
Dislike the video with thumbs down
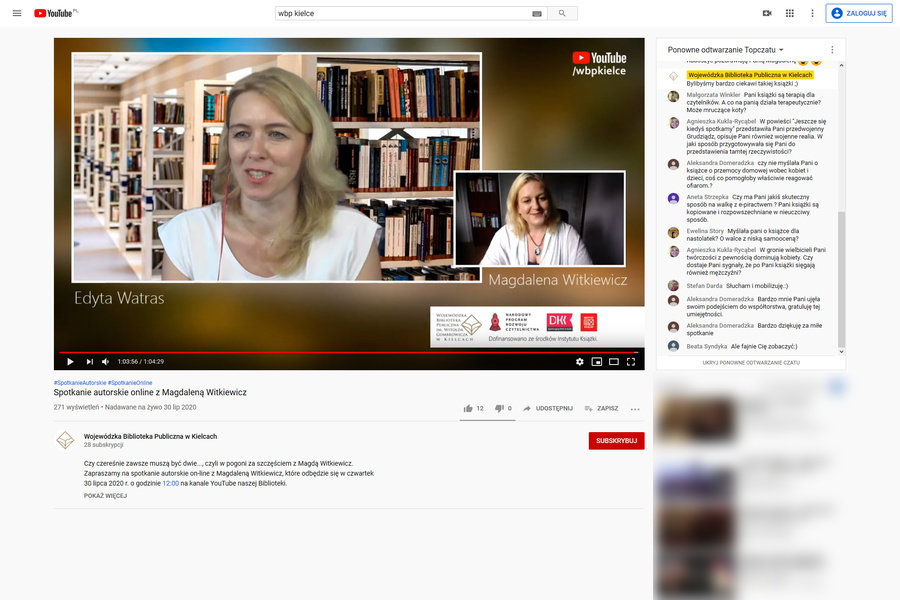coord(499,408)
